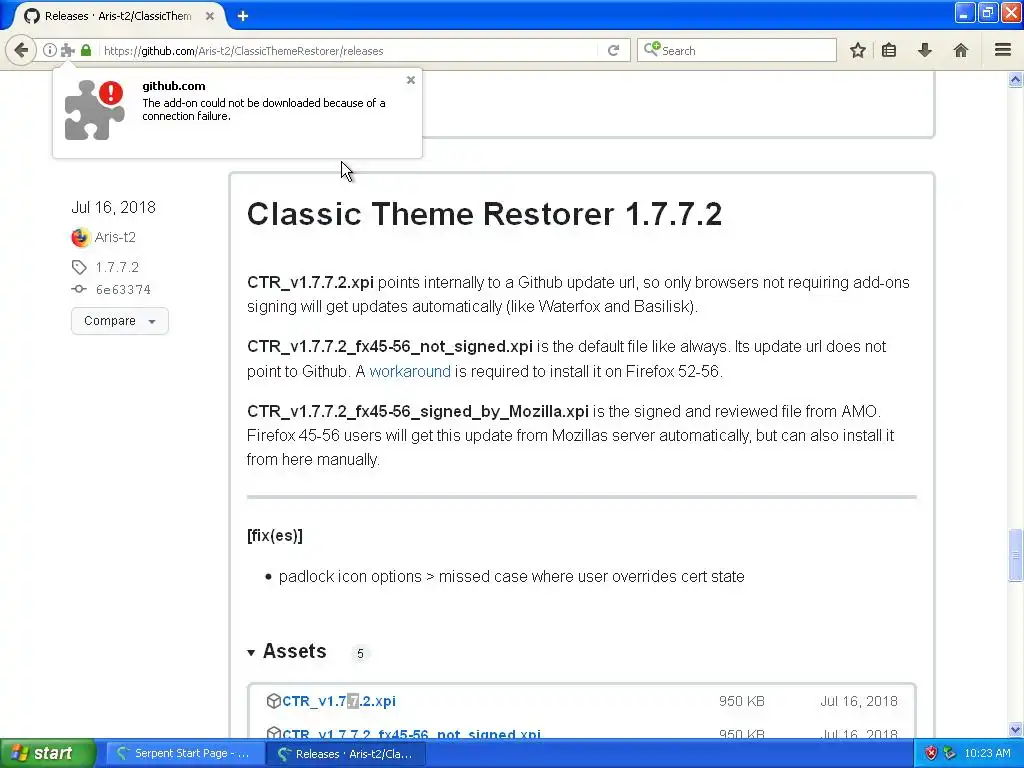This screenshot has height=768, width=1024.
Task: Click the vertical scrollbar thumb
Action: (1015, 555)
